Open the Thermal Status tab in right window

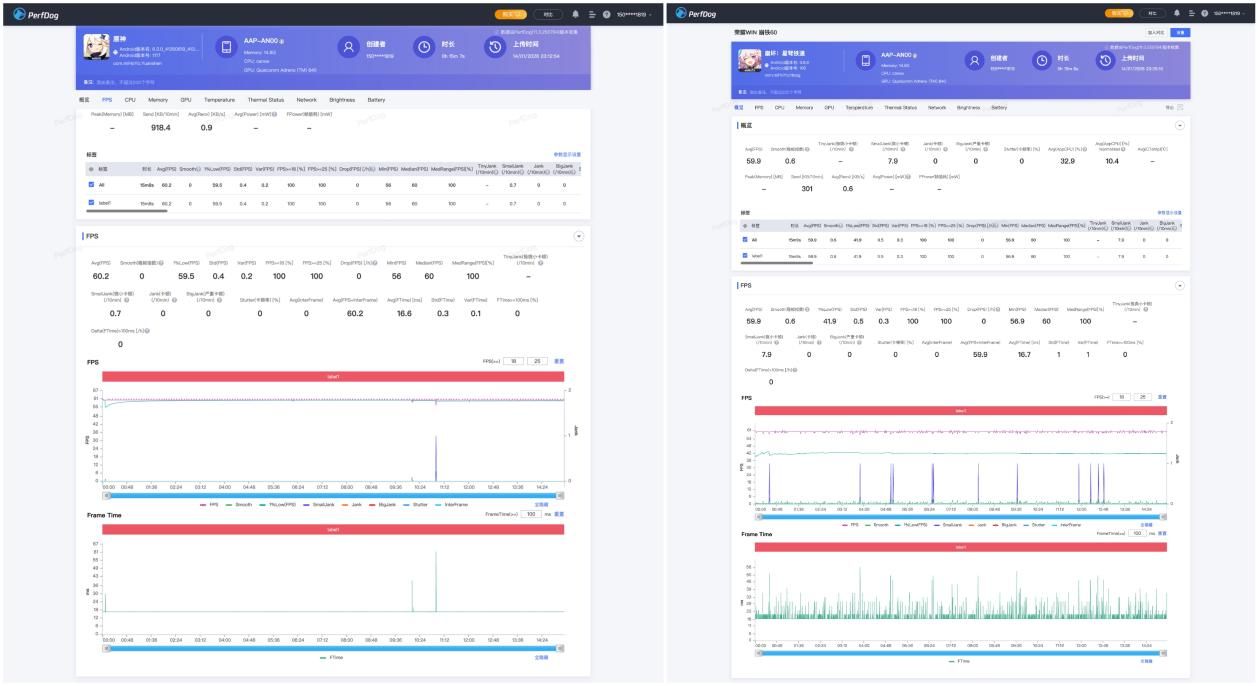point(898,107)
